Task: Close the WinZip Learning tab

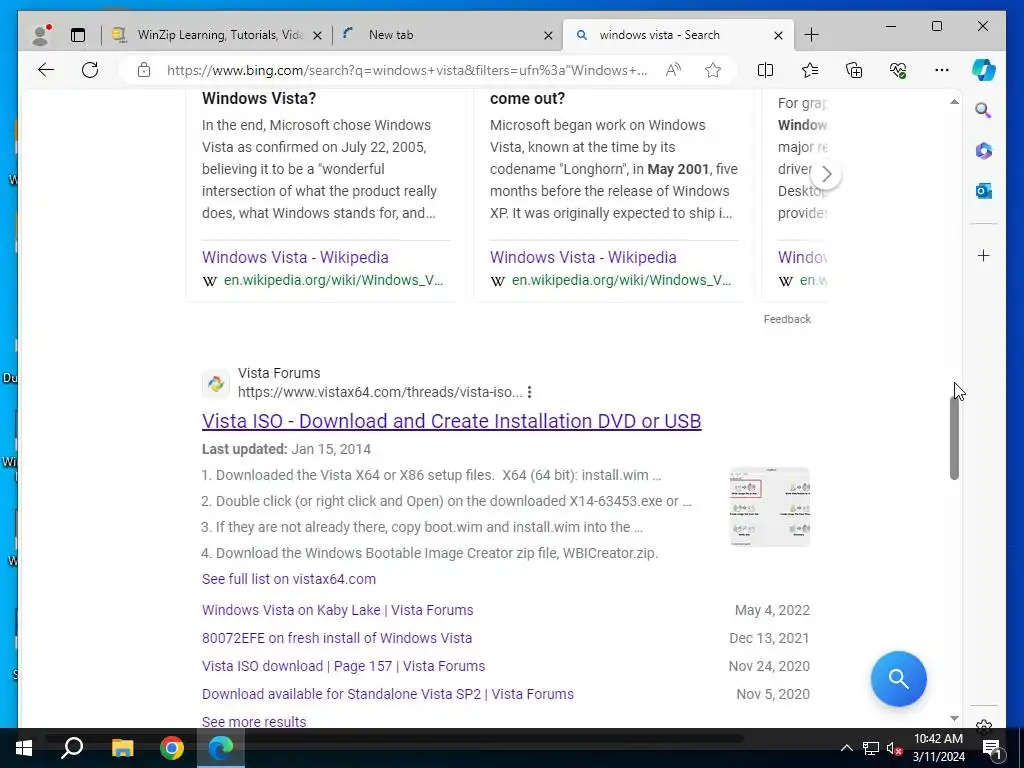Action: tap(317, 35)
